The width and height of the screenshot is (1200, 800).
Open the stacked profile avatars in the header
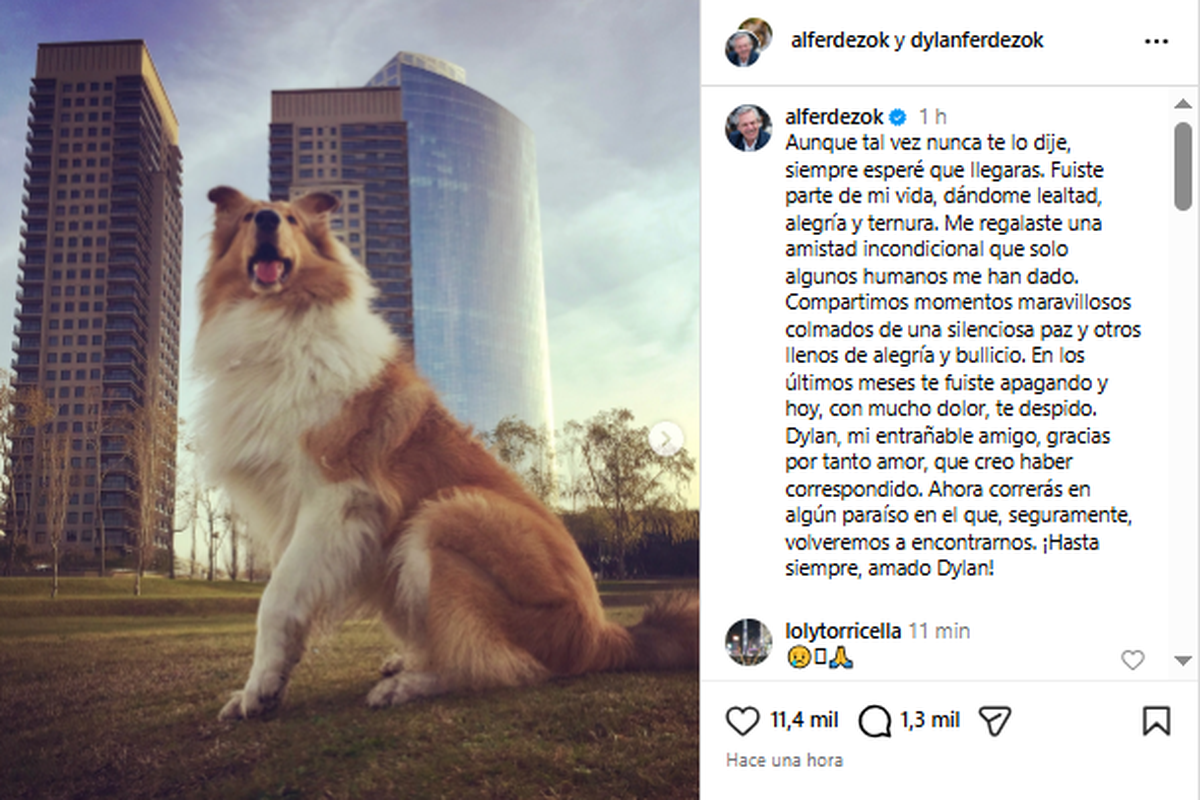[x=748, y=42]
